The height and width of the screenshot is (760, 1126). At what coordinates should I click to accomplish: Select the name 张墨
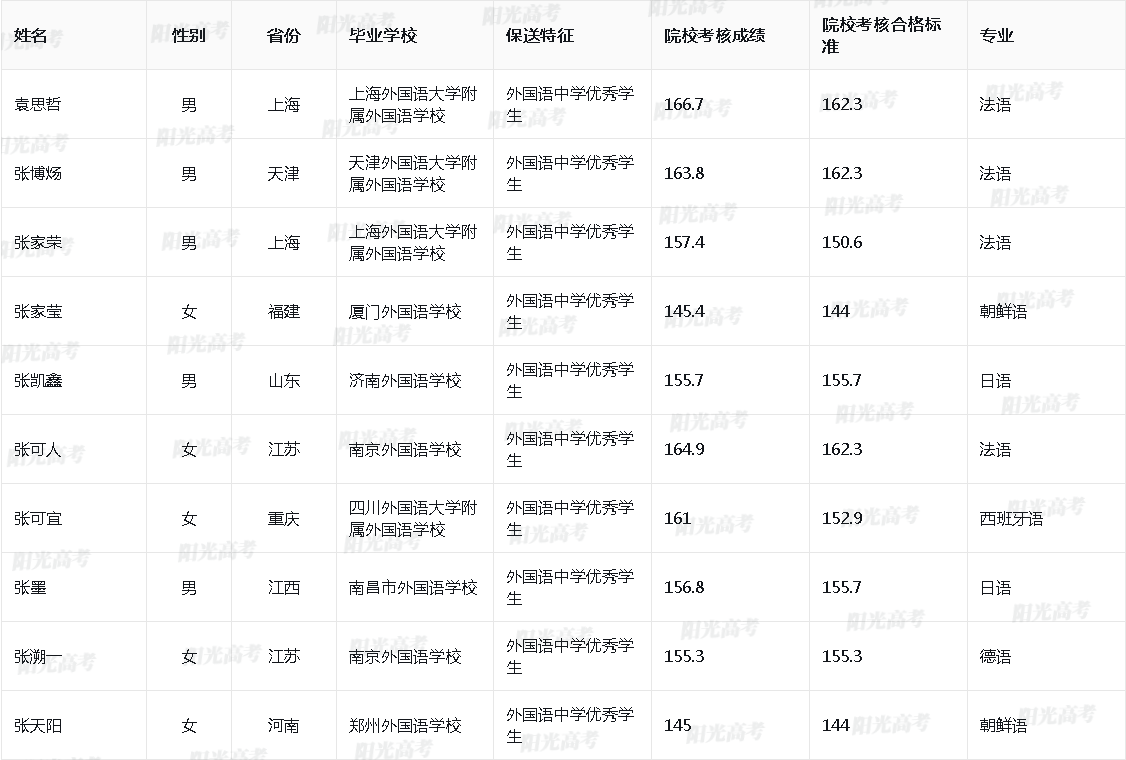click(30, 587)
